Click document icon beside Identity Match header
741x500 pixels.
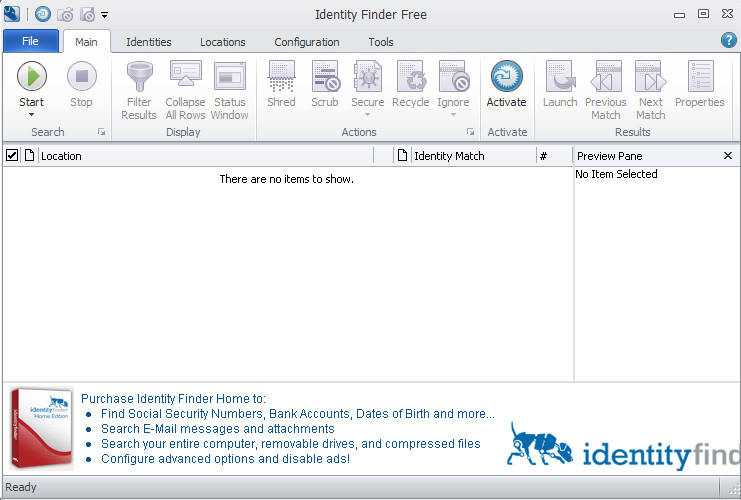402,155
